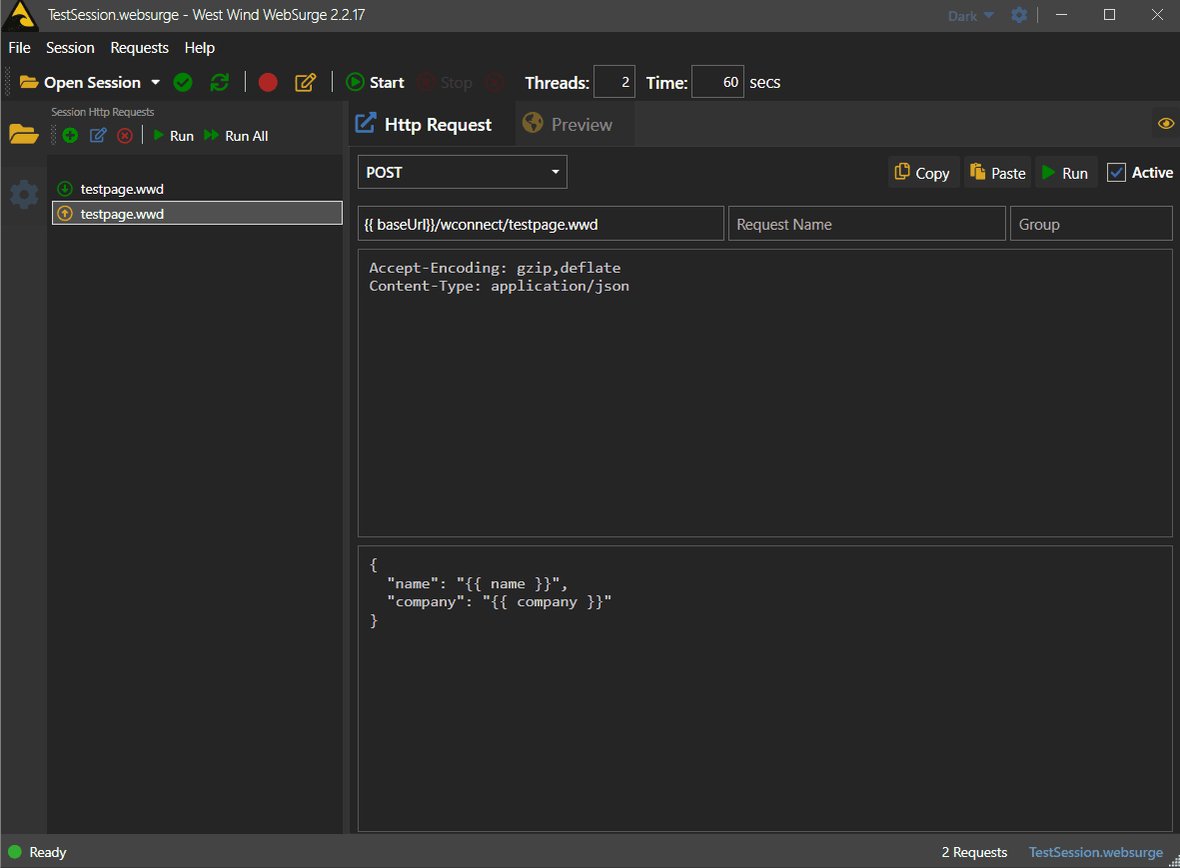The image size is (1180, 868).
Task: Click the Paste button
Action: point(998,173)
